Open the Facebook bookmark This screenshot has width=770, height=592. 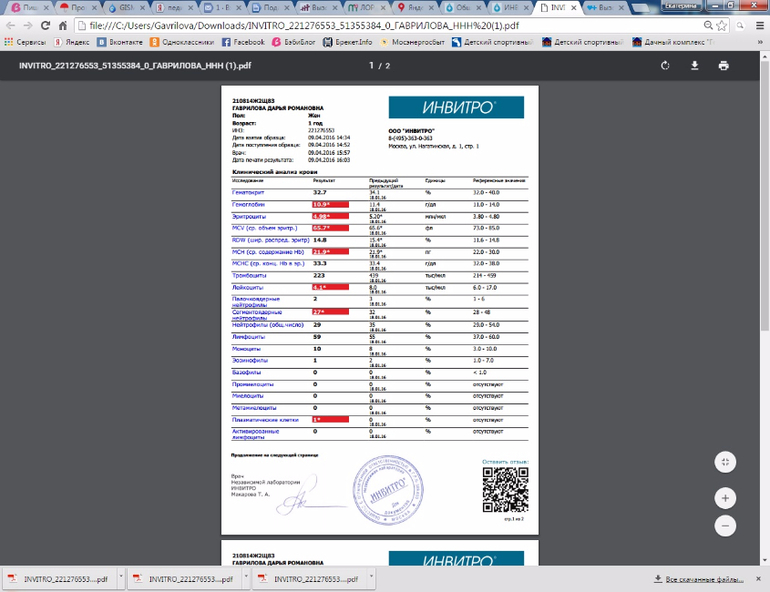[243, 43]
